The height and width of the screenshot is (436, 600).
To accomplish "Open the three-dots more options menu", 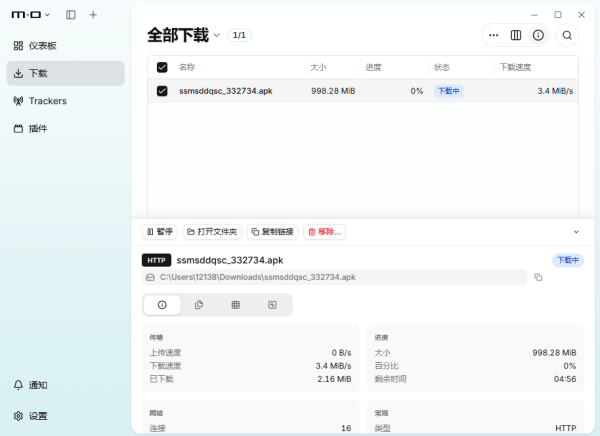I will pos(494,35).
